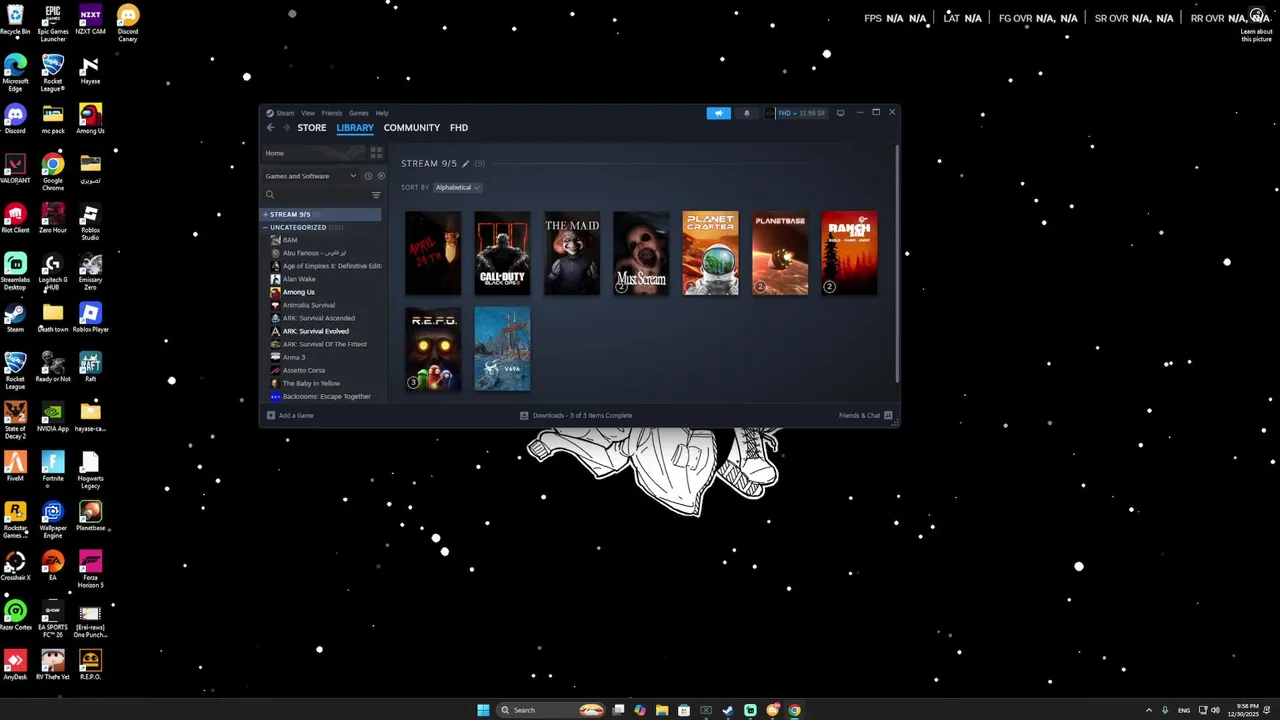Screen dimensions: 1280x720
Task: Toggle the STREAM 9/5 collection expander
Action: click(x=265, y=214)
